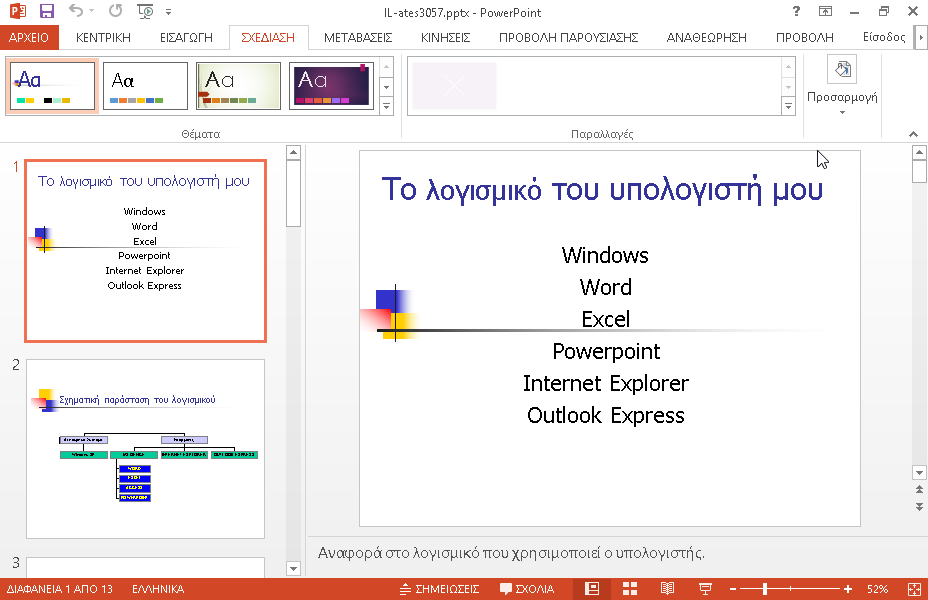Open the ΑΝΑΘΕΩΡΗΣΗ tab
928x600 pixels.
click(707, 37)
